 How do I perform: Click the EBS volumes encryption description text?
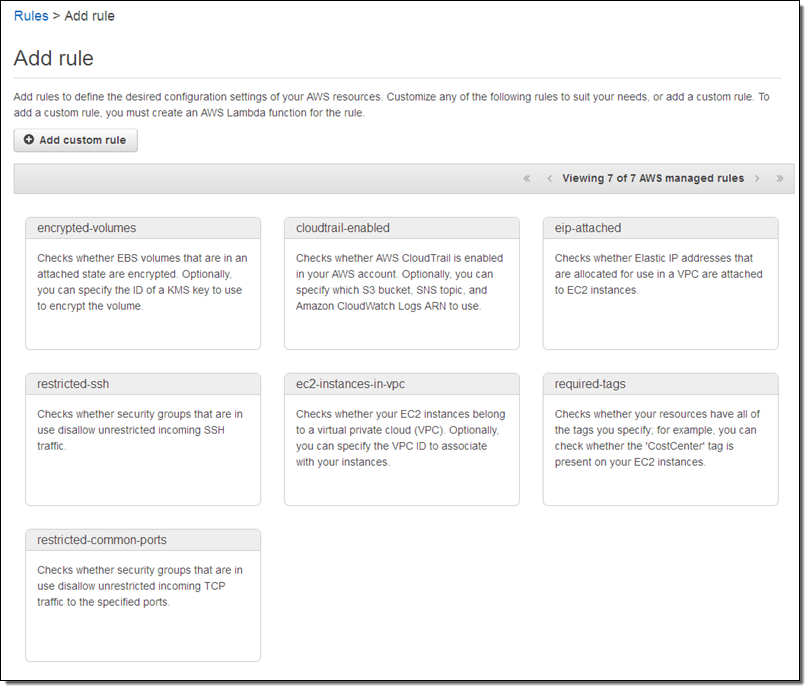(142, 282)
